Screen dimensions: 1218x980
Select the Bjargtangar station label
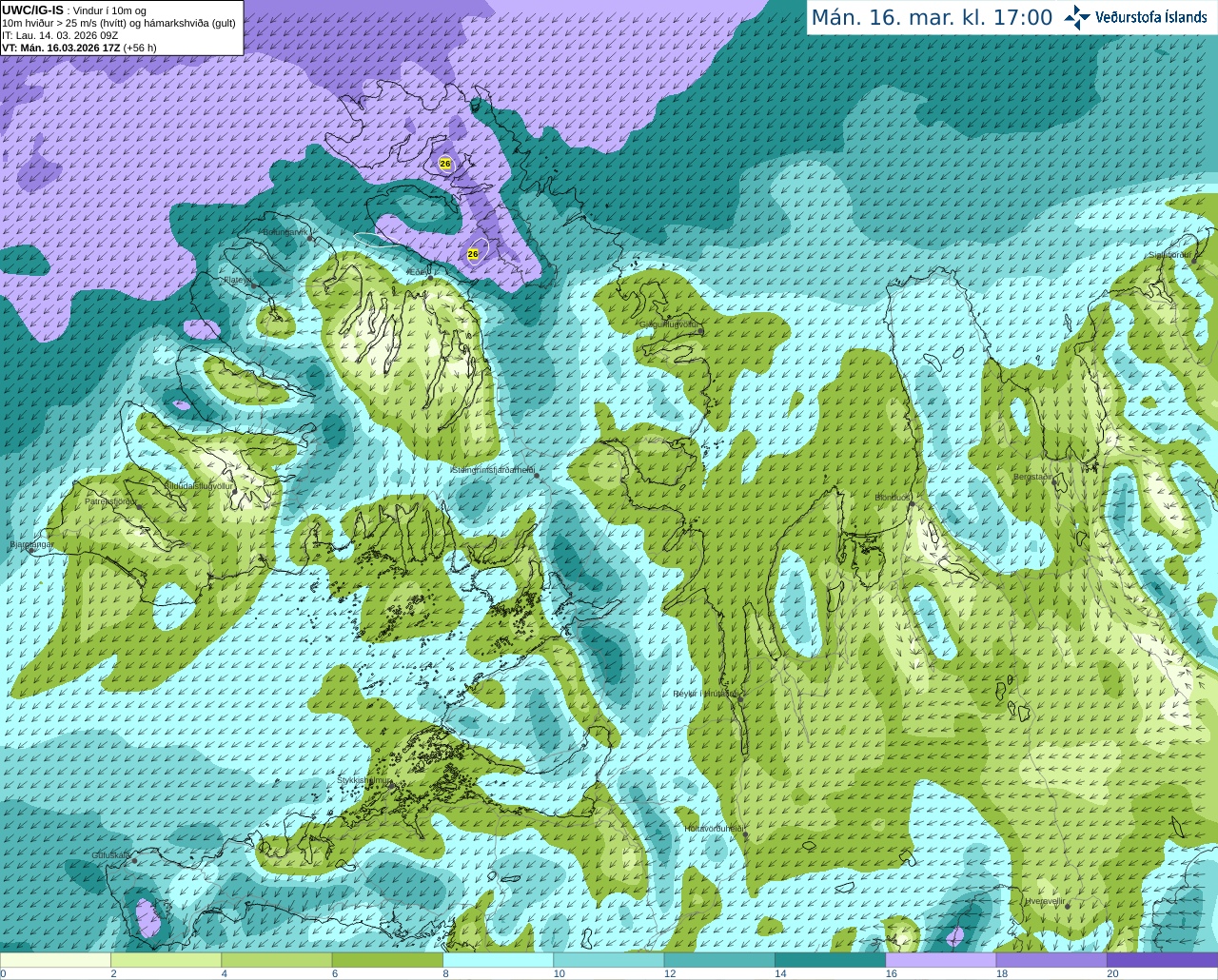[31, 544]
